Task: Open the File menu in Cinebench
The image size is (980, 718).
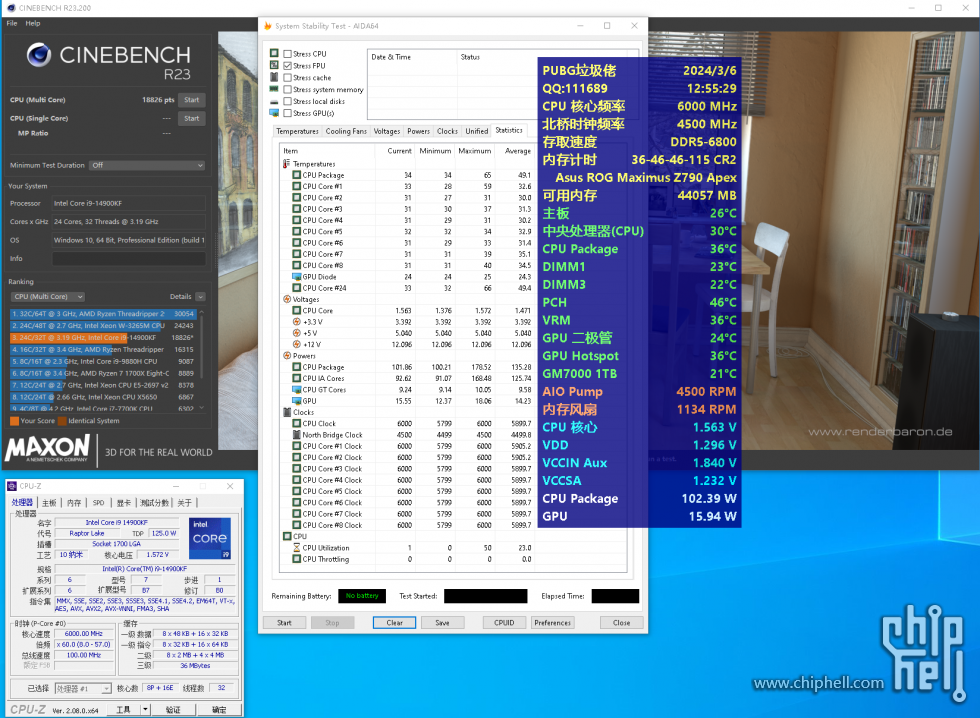Action: 12,23
